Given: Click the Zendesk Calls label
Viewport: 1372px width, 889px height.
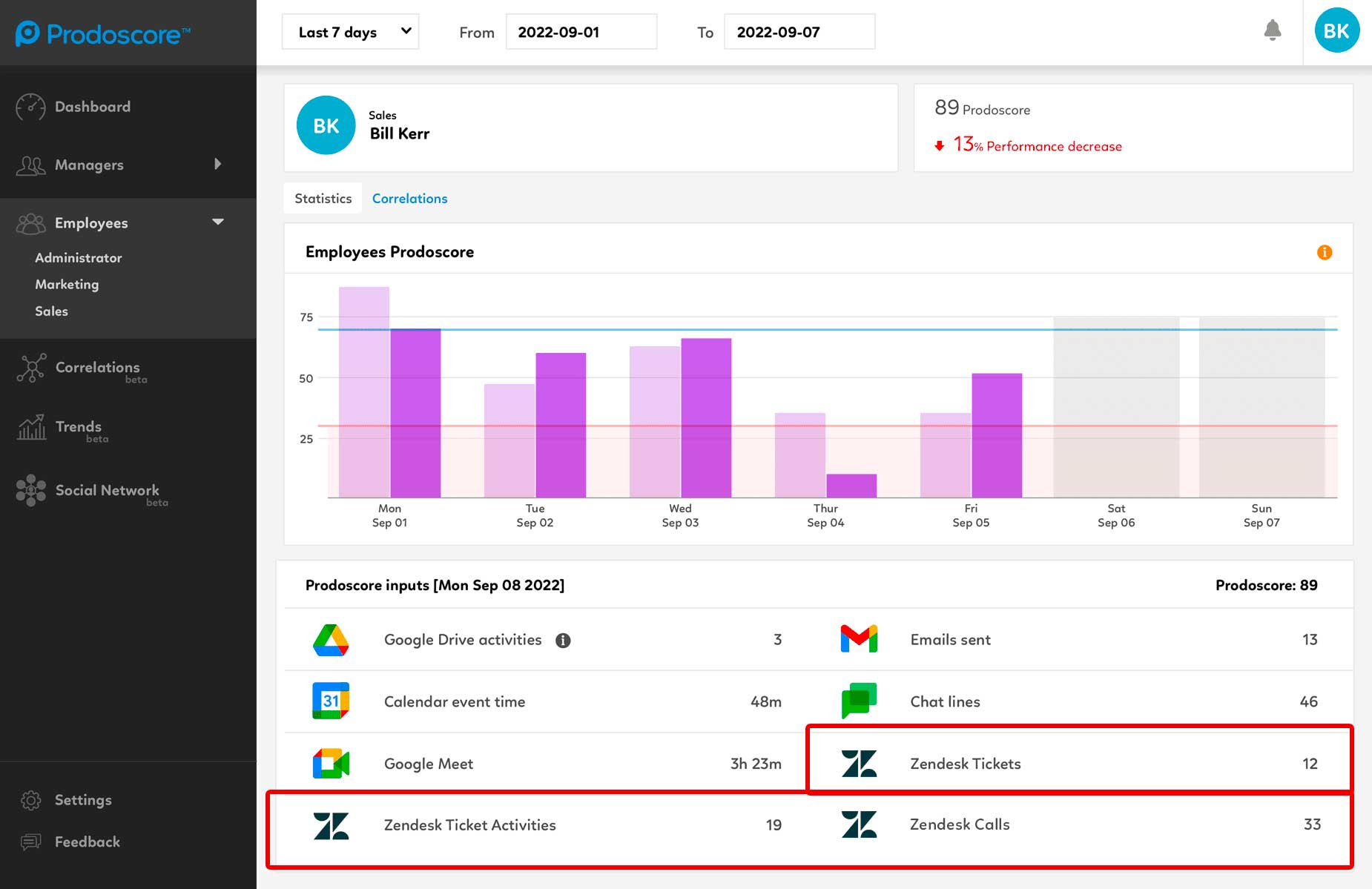Looking at the screenshot, I should tap(960, 824).
